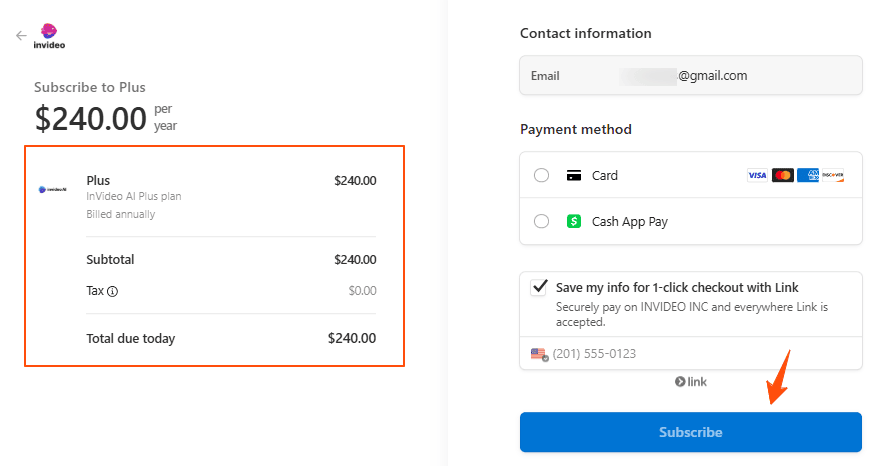Click the Cash App green icon
Screen dimensions: 880x466
tap(574, 221)
